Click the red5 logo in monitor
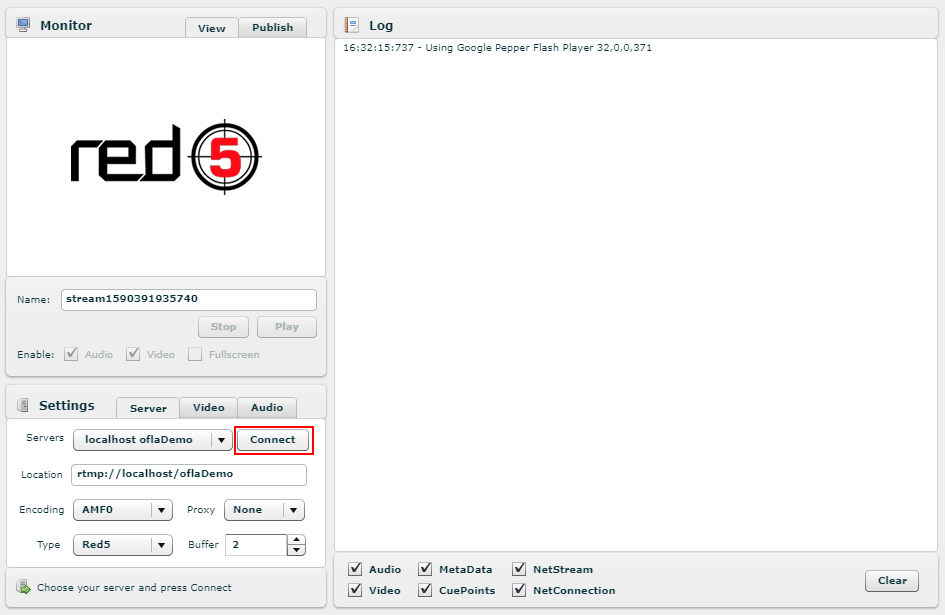Screen dimensions: 945x615 coord(166,157)
